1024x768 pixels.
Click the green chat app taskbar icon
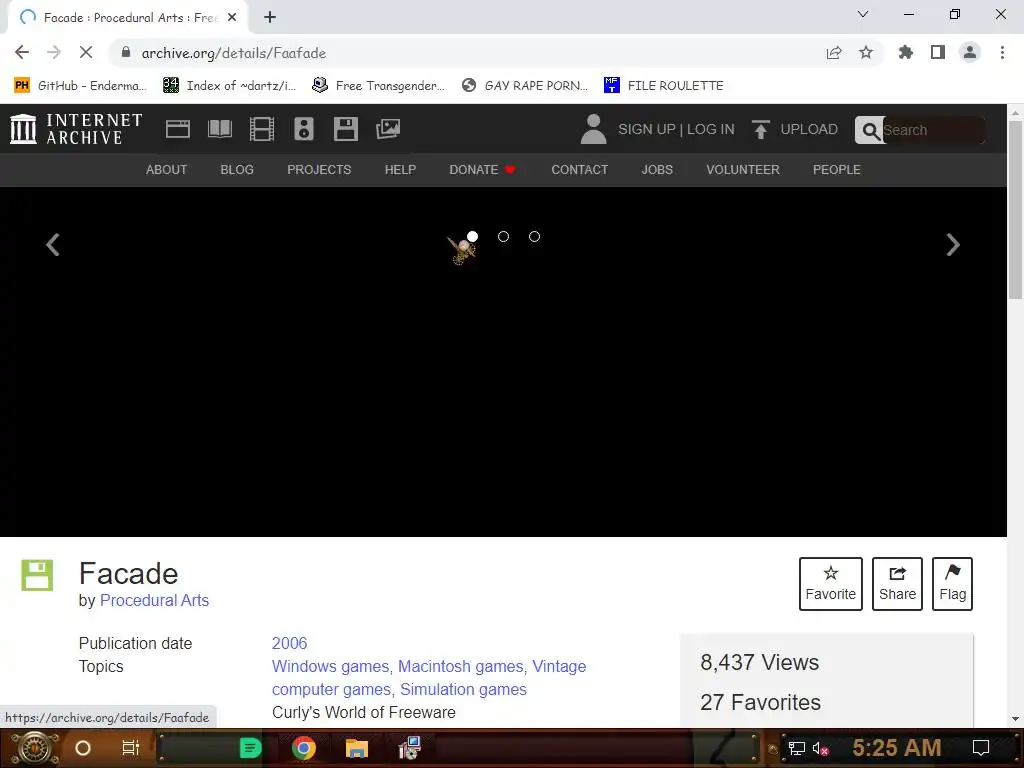pyautogui.click(x=250, y=748)
